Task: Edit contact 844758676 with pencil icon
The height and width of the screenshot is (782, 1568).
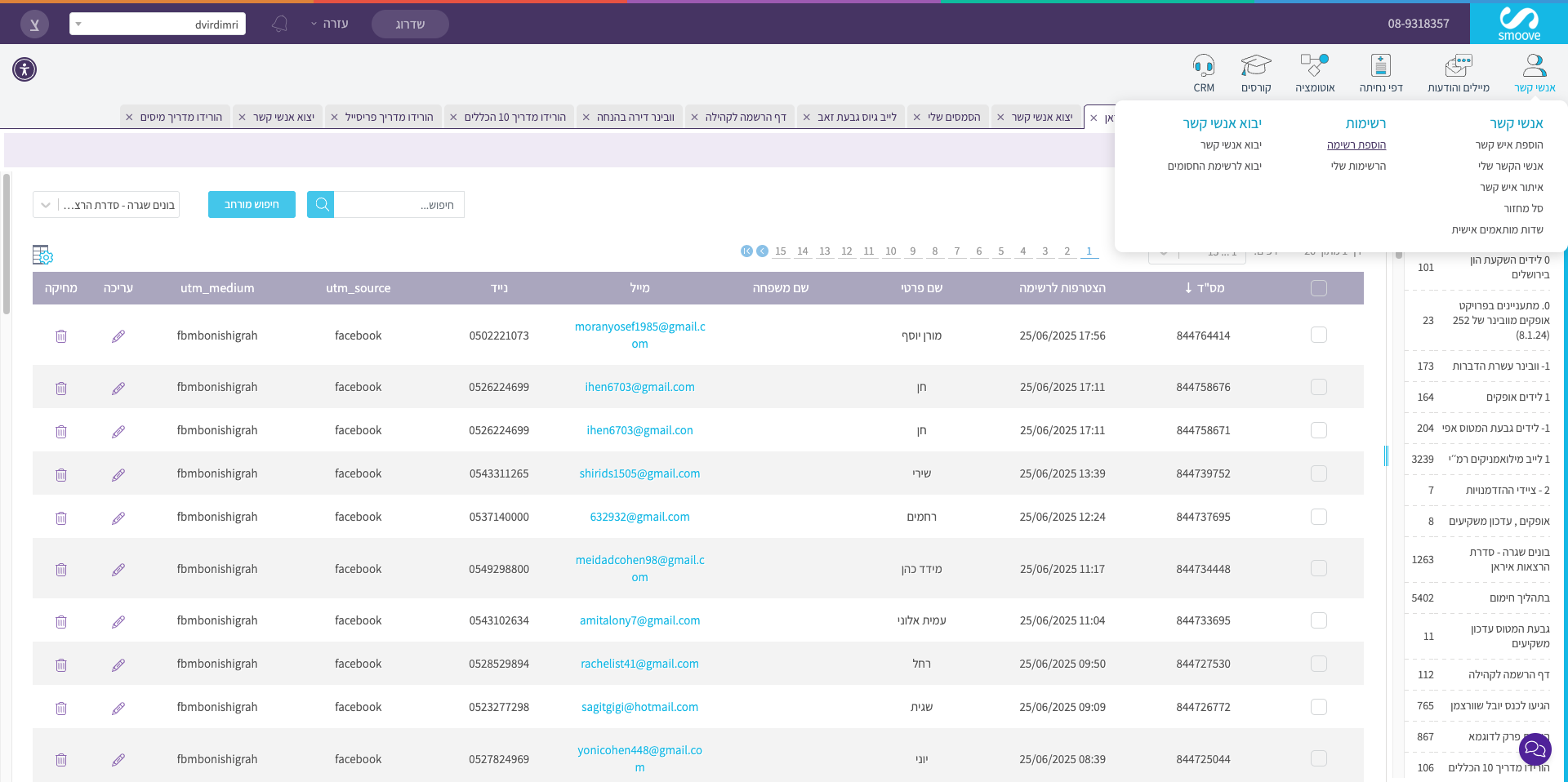Action: point(118,388)
